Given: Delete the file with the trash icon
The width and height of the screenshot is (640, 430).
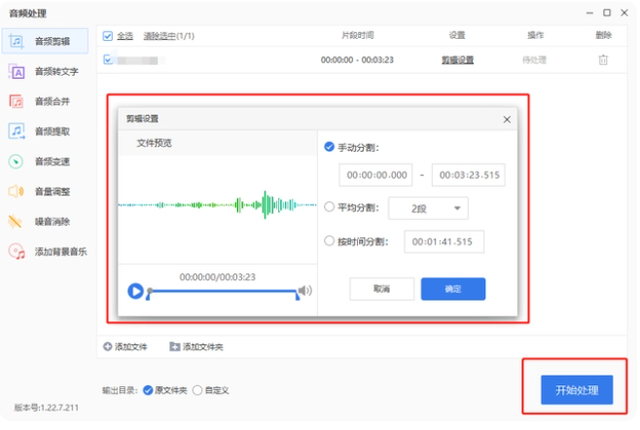Looking at the screenshot, I should pyautogui.click(x=603, y=60).
